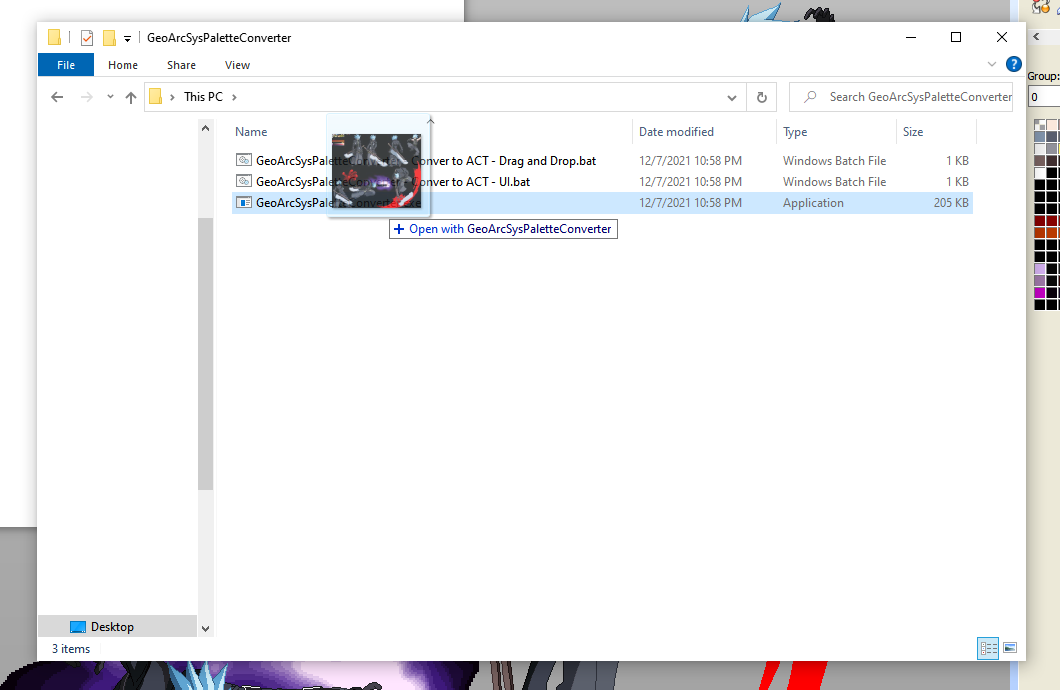The height and width of the screenshot is (690, 1060).
Task: Click the Group number field in the background window
Action: coord(1043,97)
